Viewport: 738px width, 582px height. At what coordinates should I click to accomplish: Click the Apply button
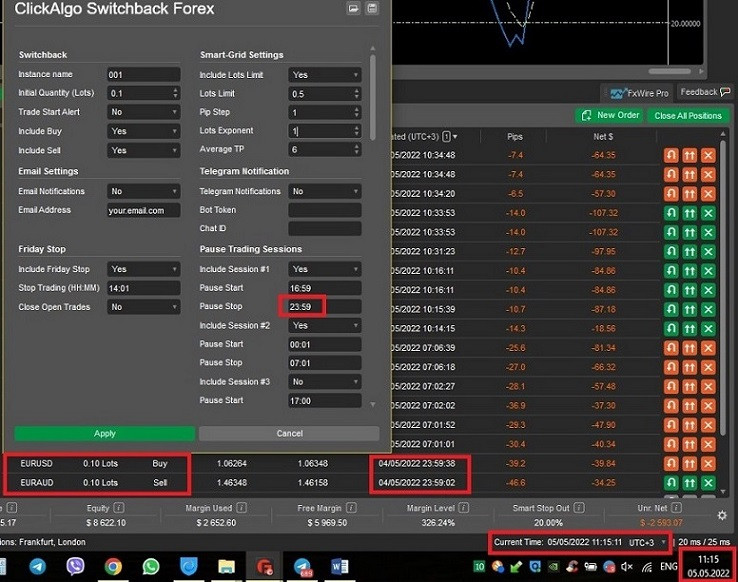[104, 433]
